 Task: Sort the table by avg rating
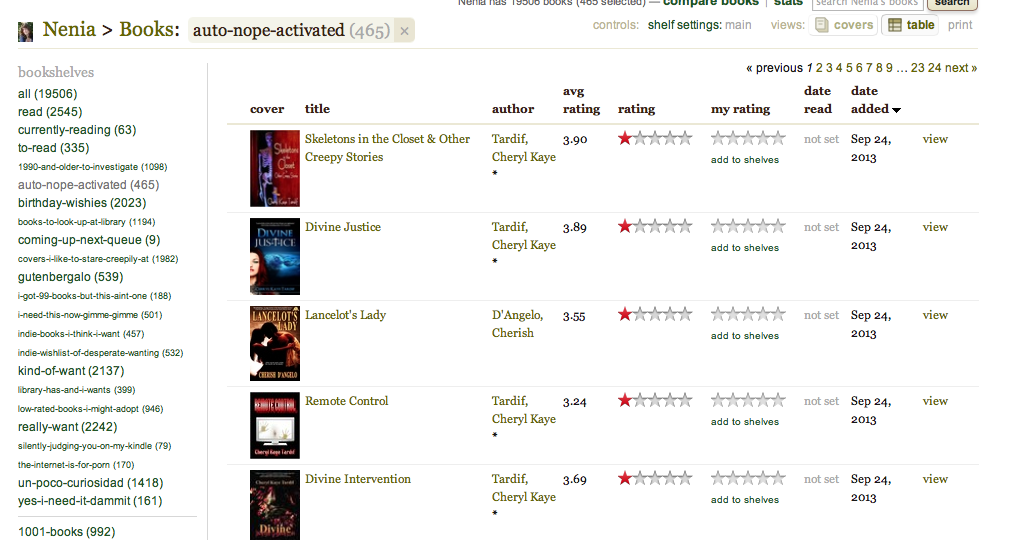(581, 100)
